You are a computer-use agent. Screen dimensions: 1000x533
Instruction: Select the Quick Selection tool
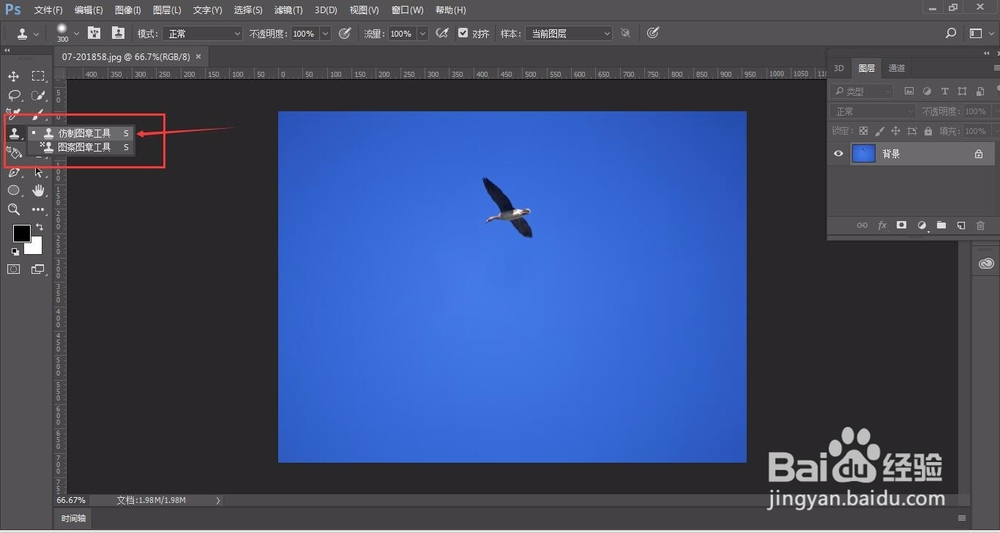[38, 96]
